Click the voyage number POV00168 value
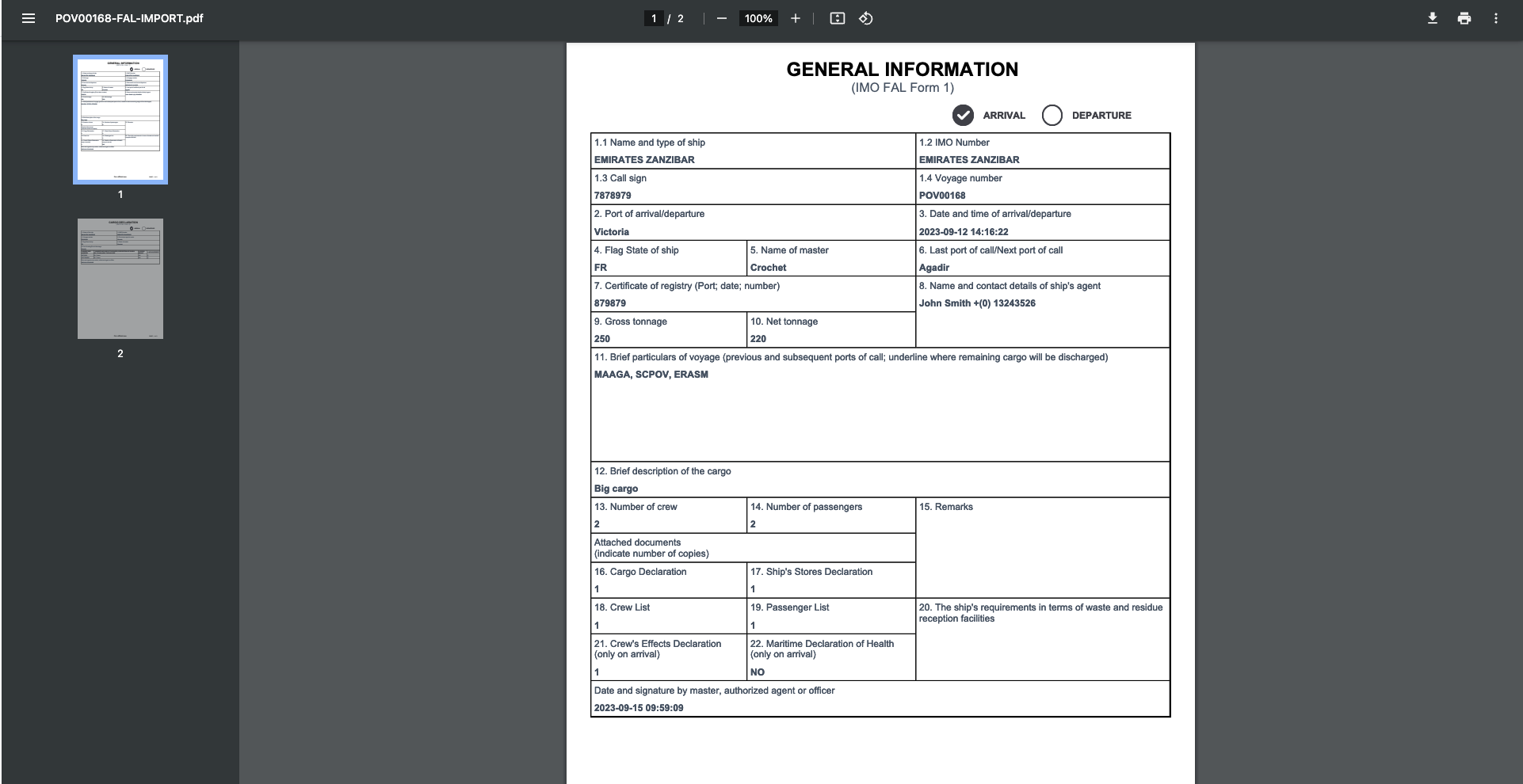This screenshot has width=1523, height=784. tap(942, 196)
